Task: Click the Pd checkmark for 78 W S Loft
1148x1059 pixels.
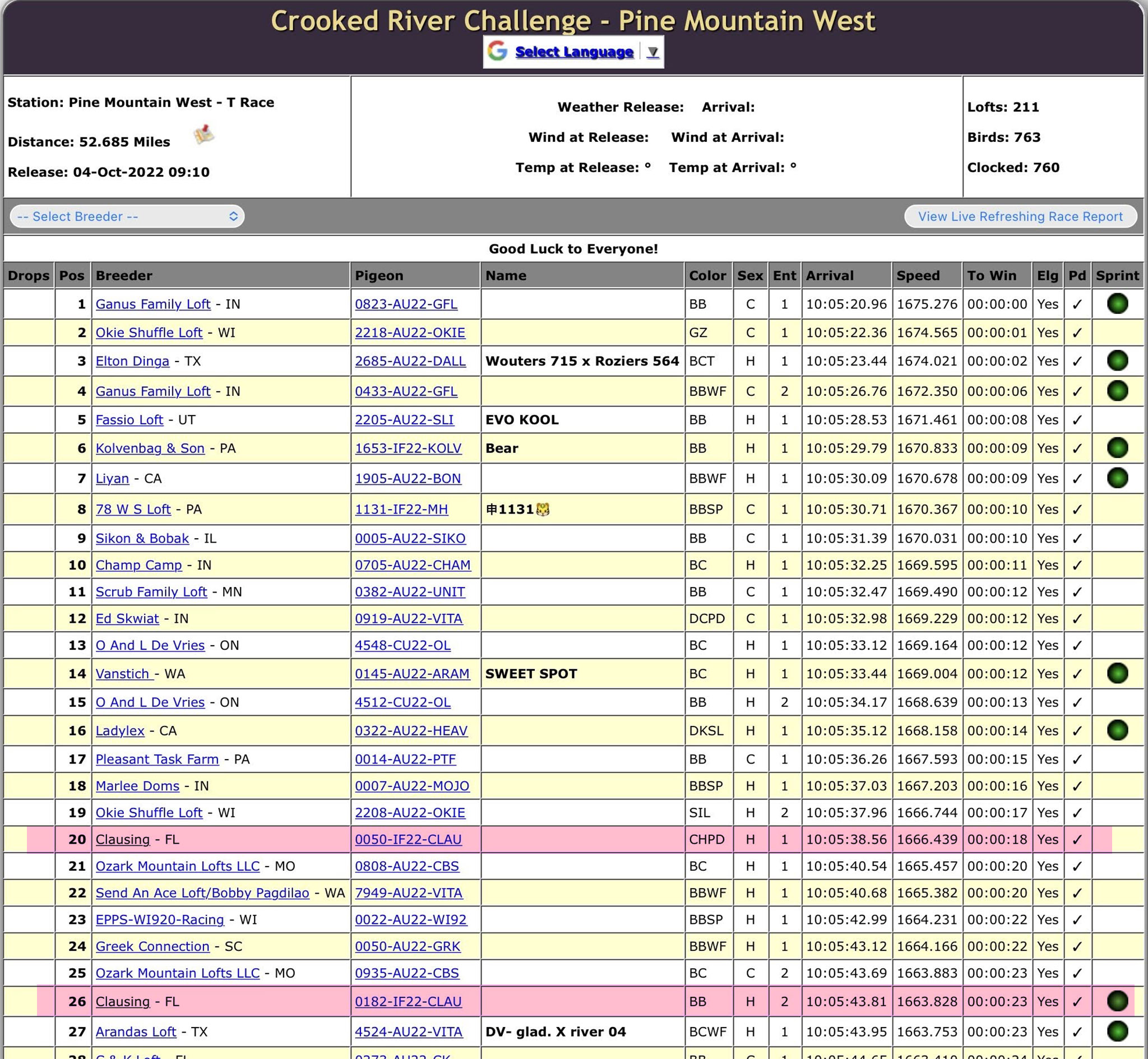Action: (1076, 510)
